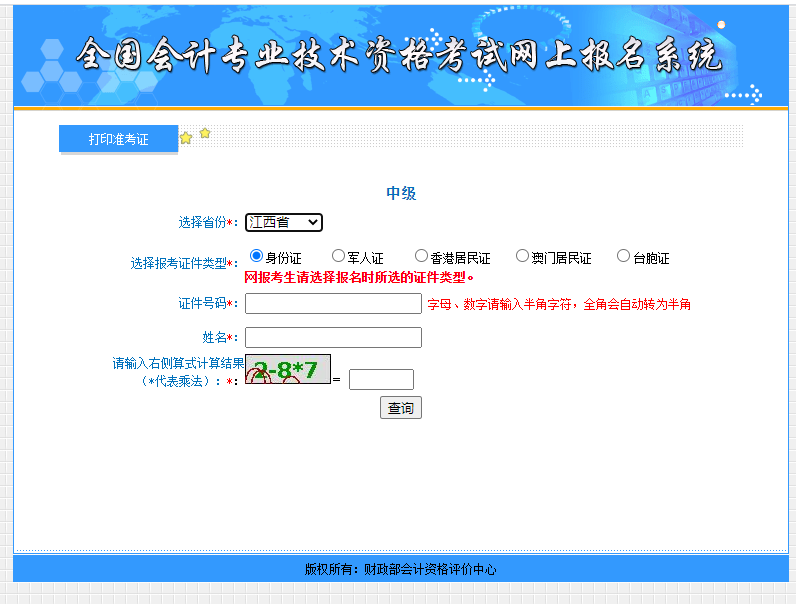Viewport: 796px width, 604px height.
Task: Expand the 江西省 province dropdown
Action: point(284,222)
